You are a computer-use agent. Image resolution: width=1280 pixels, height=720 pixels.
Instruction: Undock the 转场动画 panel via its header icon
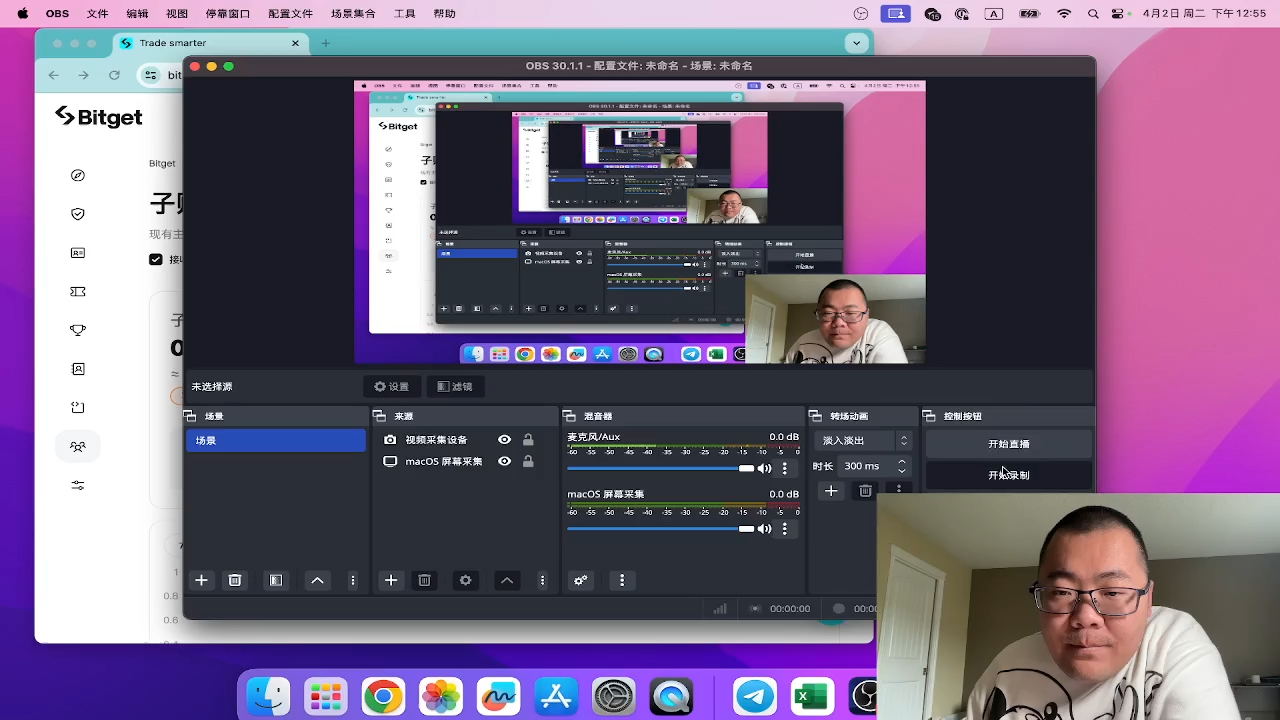[x=815, y=416]
